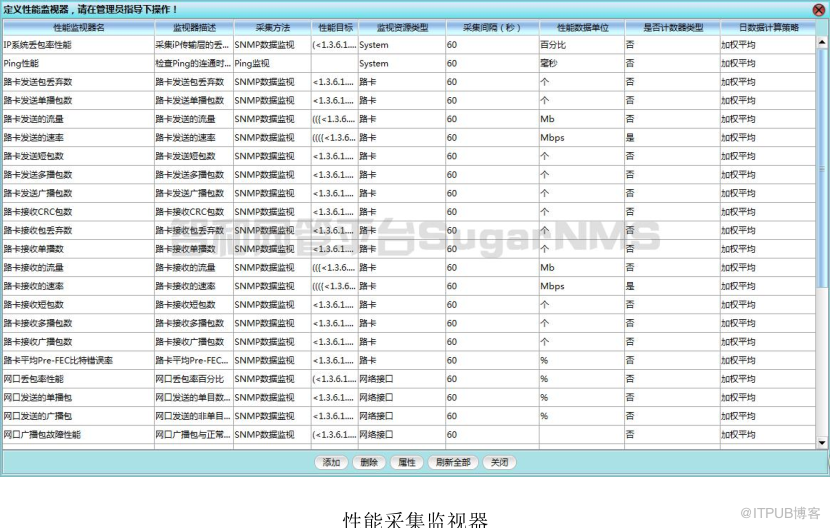Click the 关闭 button
Image resolution: width=830 pixels, height=528 pixels.
pyautogui.click(x=499, y=462)
